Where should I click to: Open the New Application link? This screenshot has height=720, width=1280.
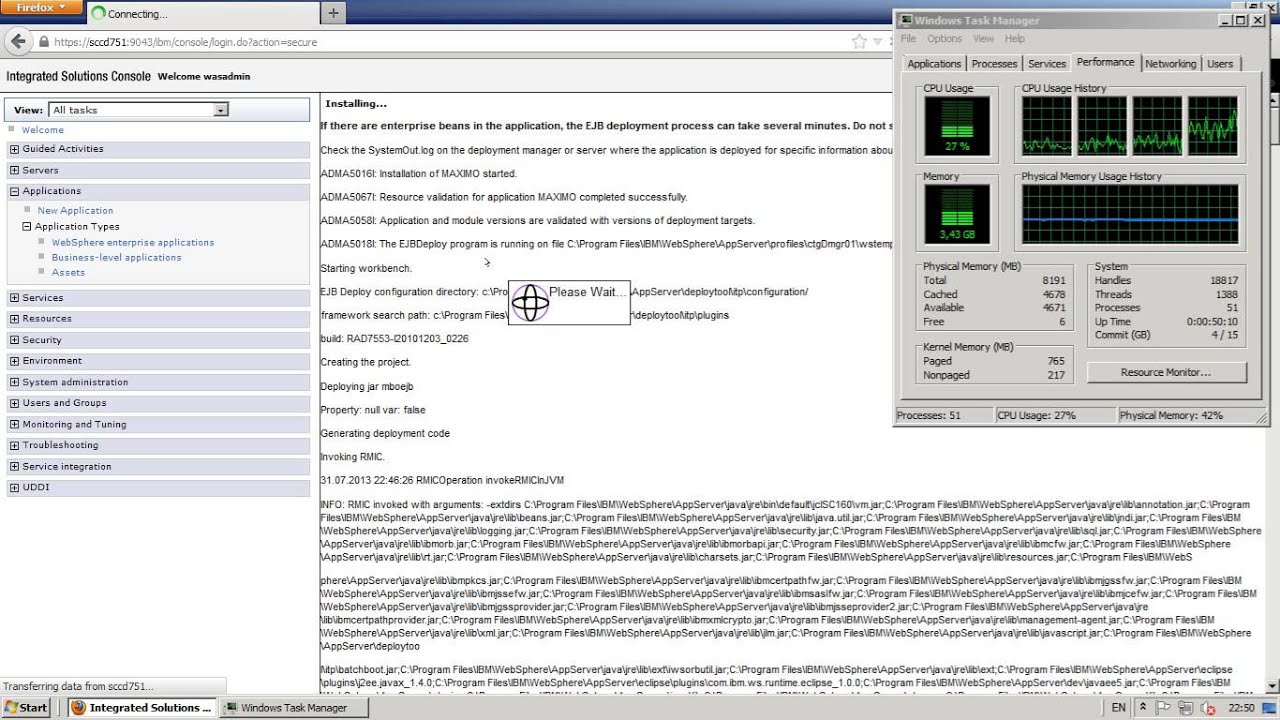[x=75, y=211]
